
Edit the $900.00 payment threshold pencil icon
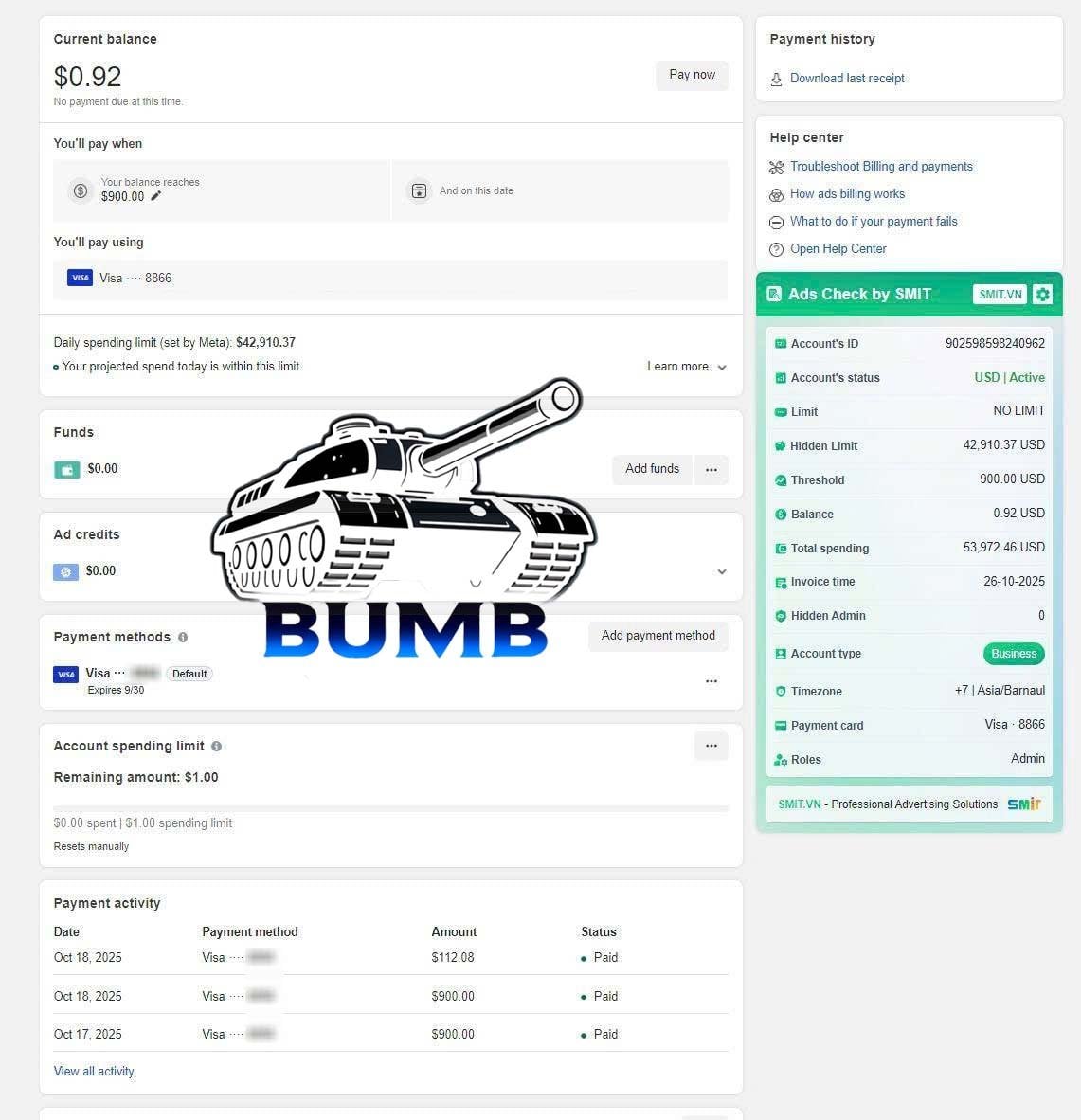(156, 196)
